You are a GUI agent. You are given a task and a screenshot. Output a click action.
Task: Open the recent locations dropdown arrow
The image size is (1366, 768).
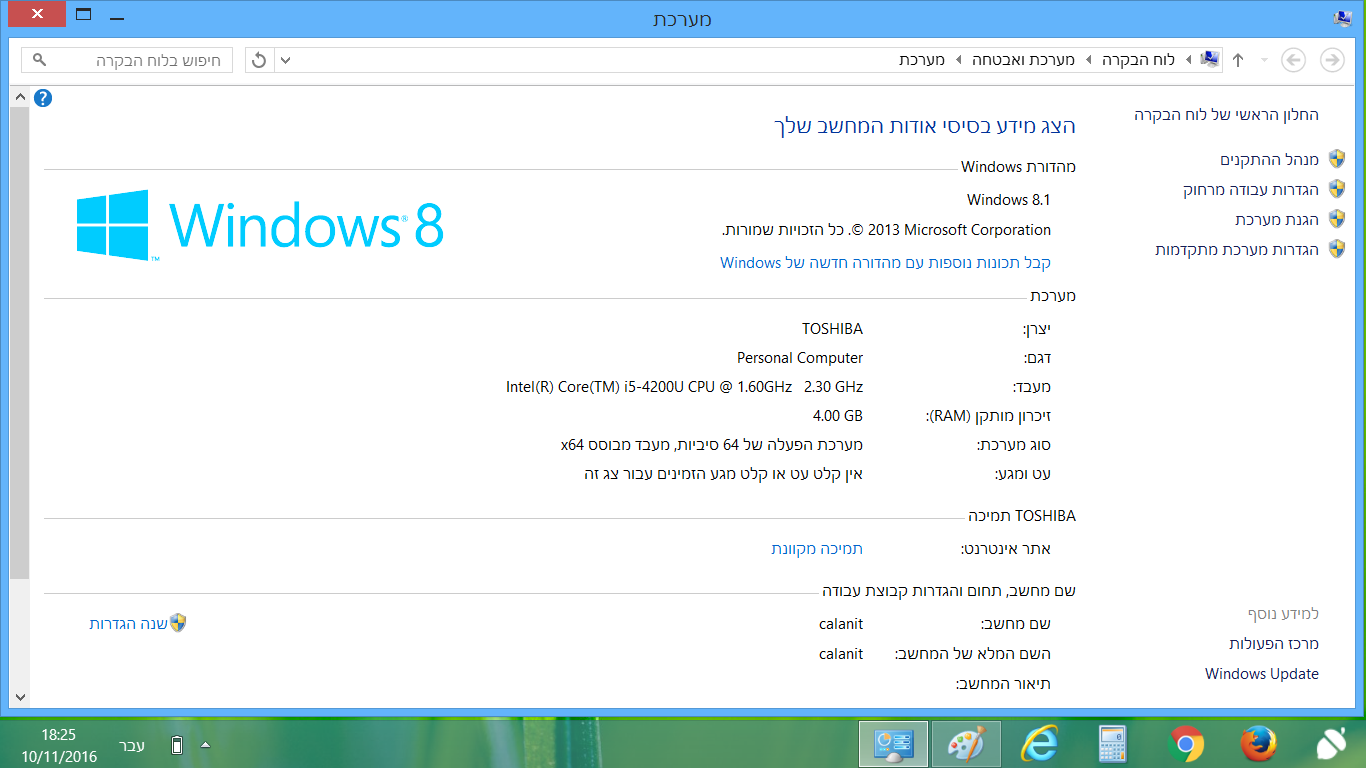pos(1264,60)
